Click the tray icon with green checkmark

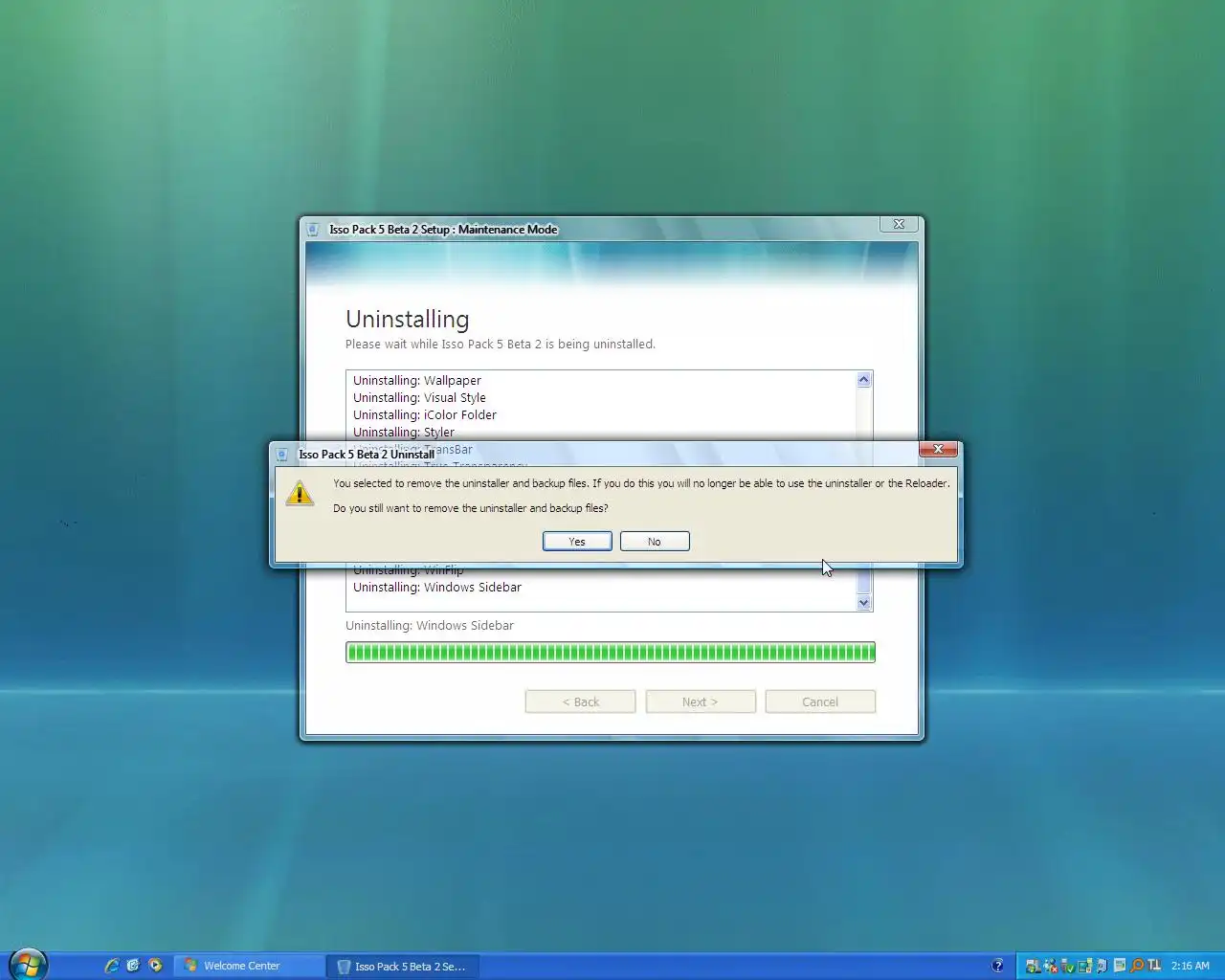pyautogui.click(x=1067, y=966)
